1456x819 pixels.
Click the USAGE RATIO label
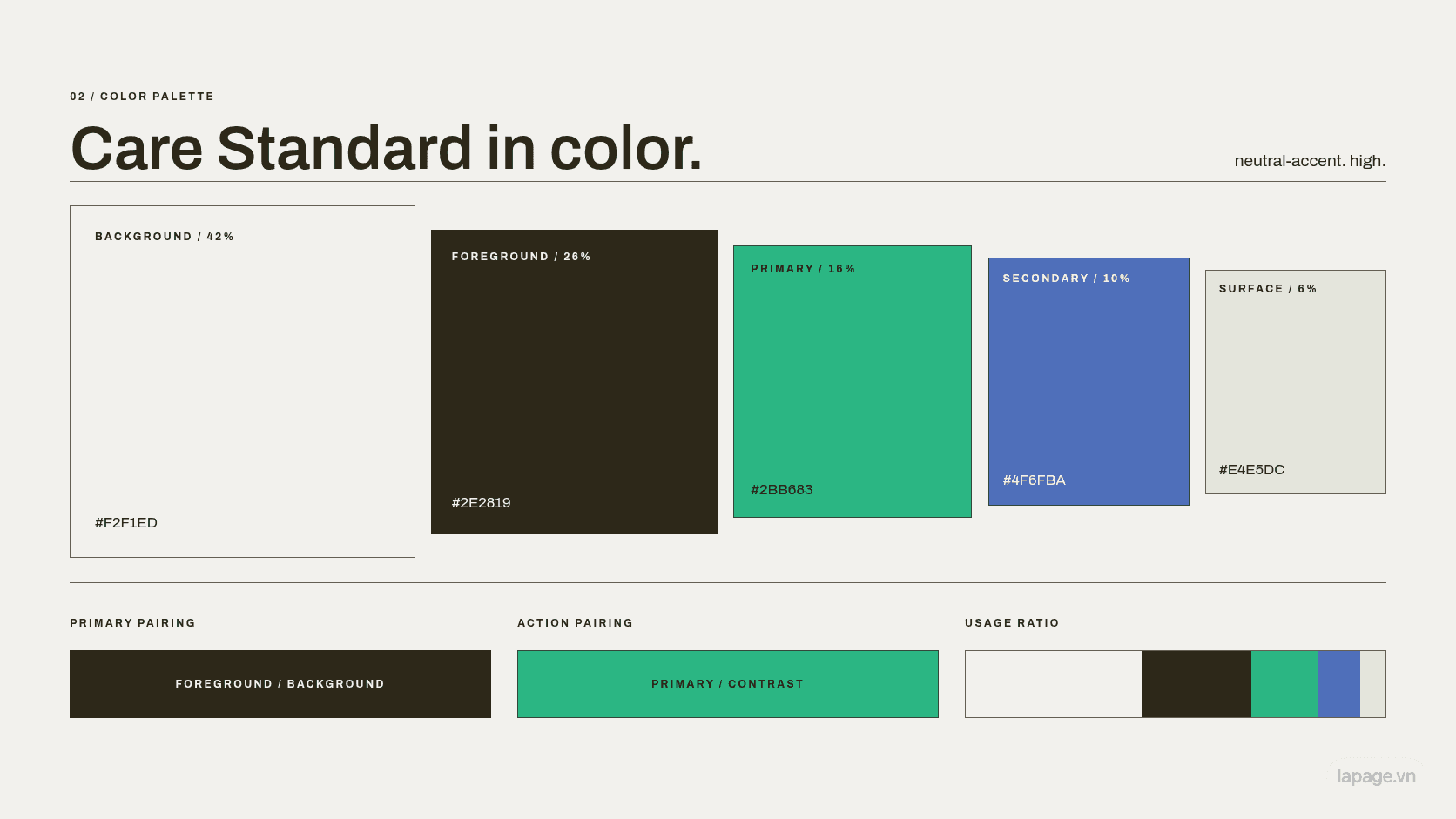tap(1012, 623)
